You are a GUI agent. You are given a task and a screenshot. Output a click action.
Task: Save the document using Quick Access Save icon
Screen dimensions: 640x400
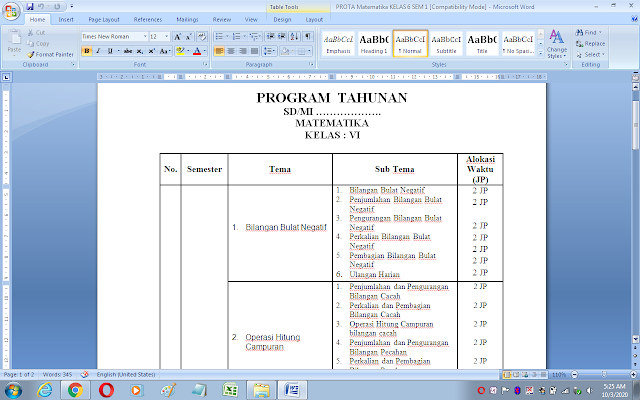pos(30,7)
